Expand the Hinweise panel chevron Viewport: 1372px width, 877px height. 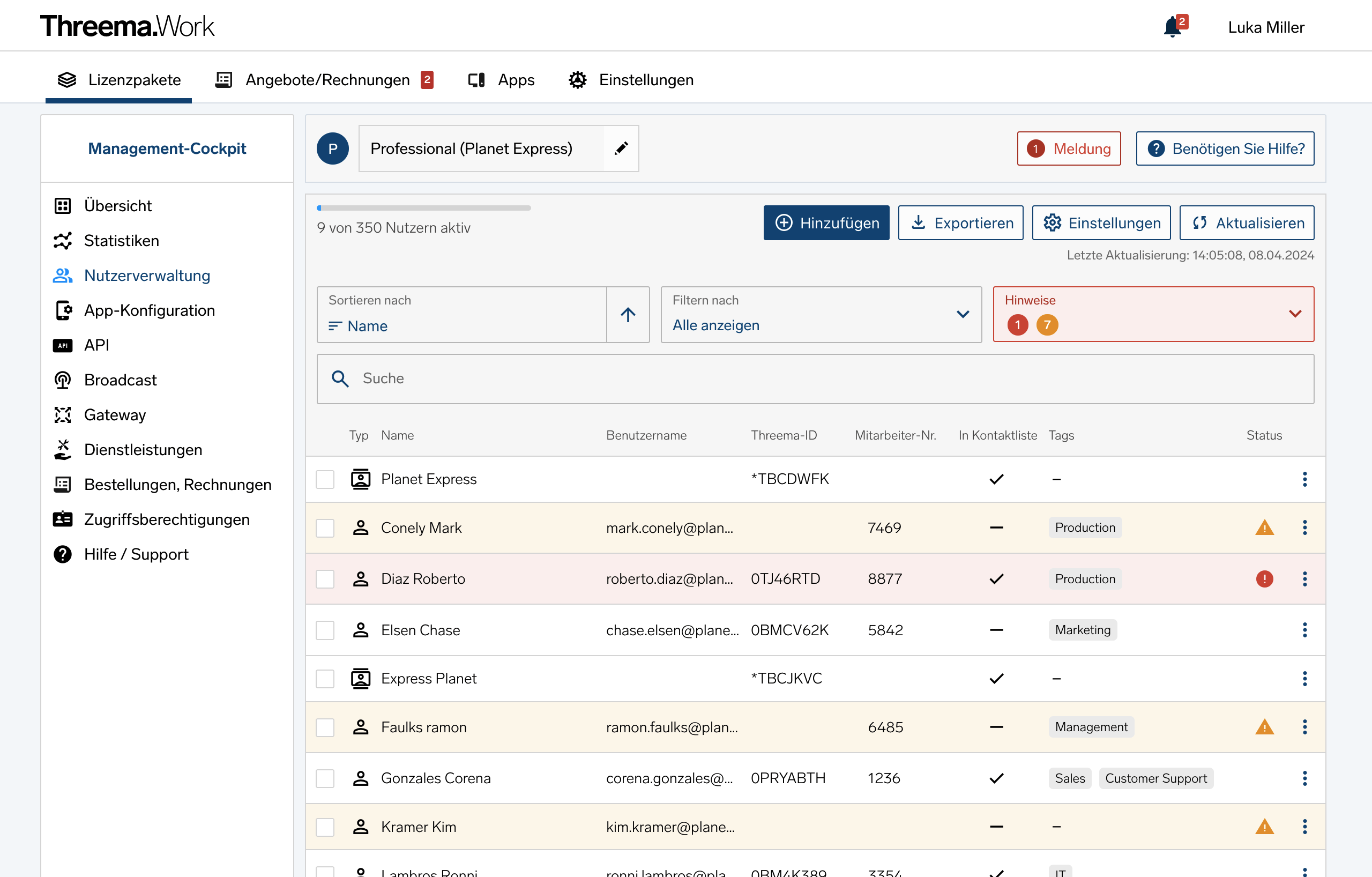(x=1295, y=314)
